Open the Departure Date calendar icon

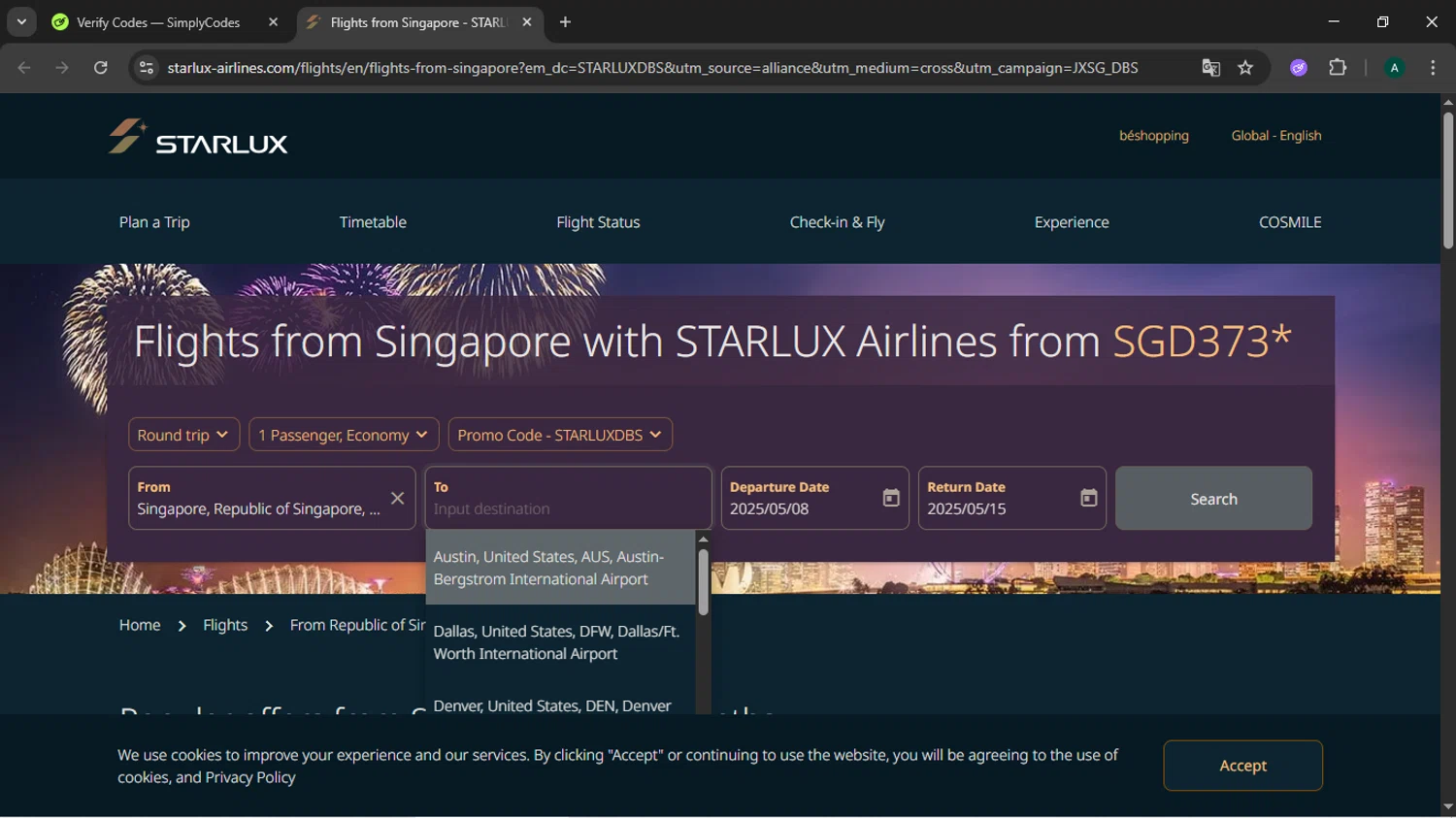[x=891, y=498]
